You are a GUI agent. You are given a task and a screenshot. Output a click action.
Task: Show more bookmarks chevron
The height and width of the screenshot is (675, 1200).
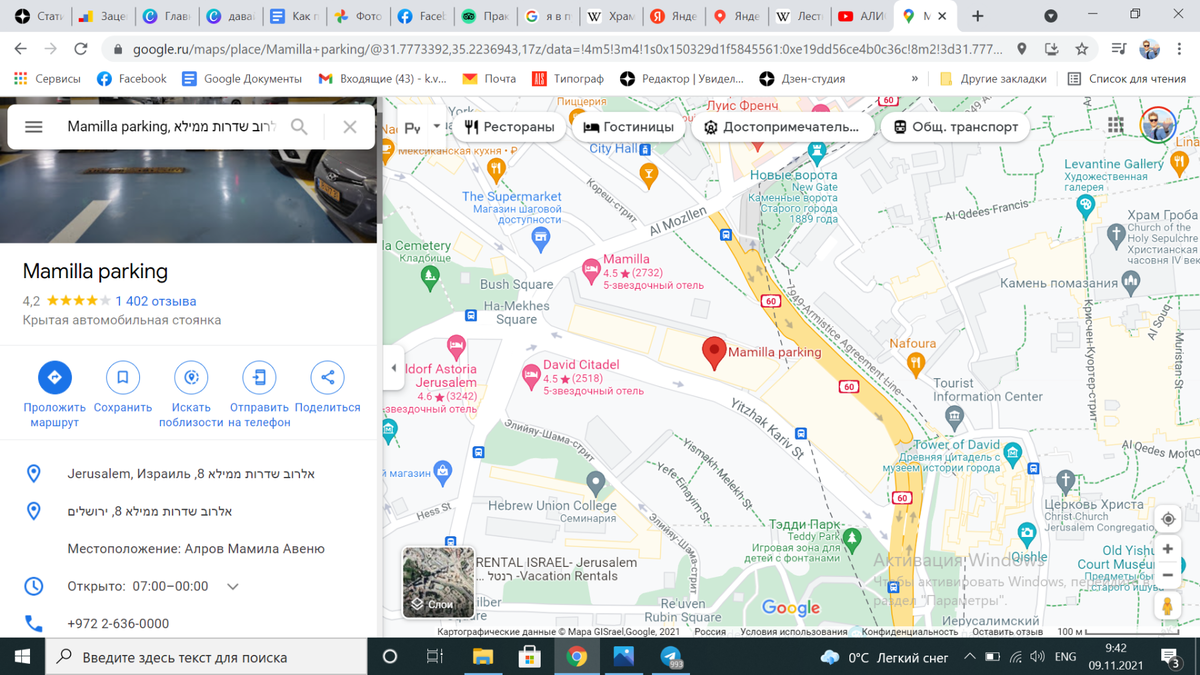914,78
